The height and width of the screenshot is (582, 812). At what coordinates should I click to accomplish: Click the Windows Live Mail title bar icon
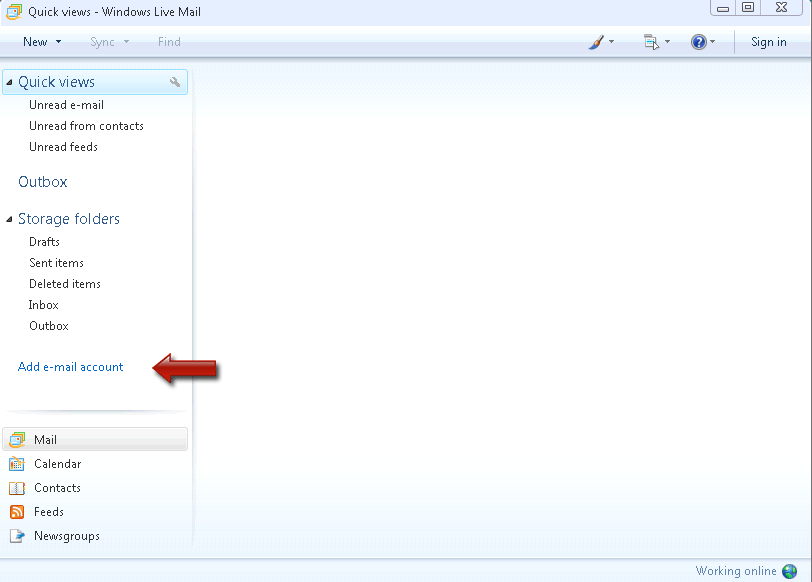tap(14, 11)
